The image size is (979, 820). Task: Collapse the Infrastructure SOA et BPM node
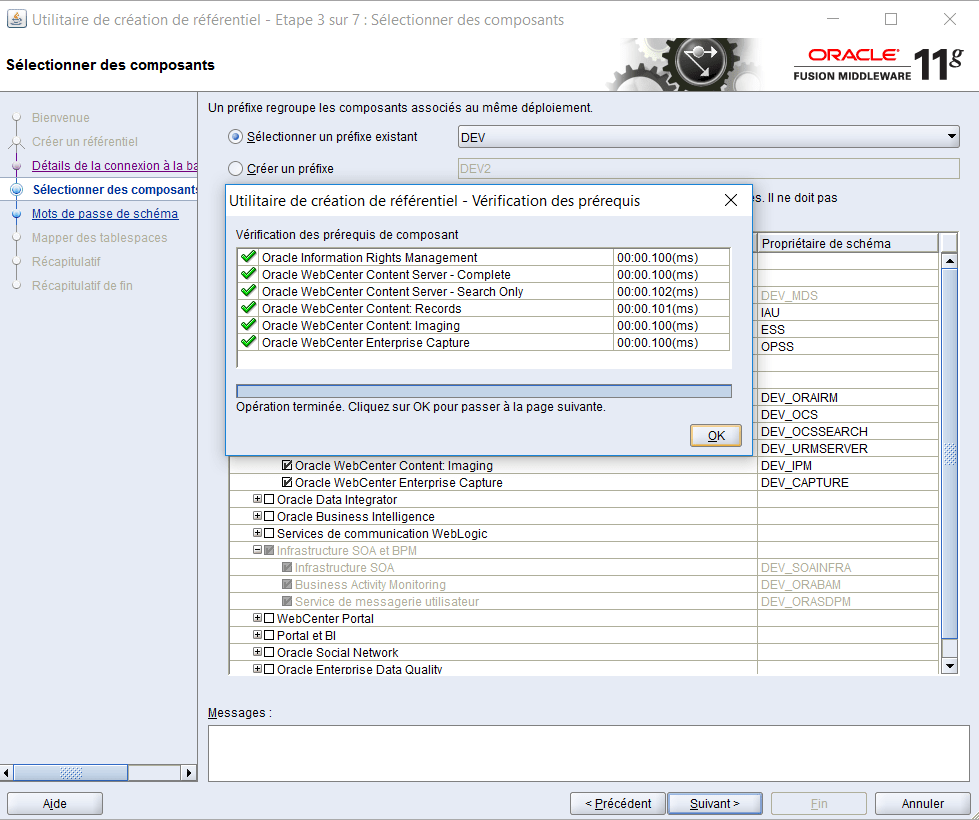click(x=257, y=551)
